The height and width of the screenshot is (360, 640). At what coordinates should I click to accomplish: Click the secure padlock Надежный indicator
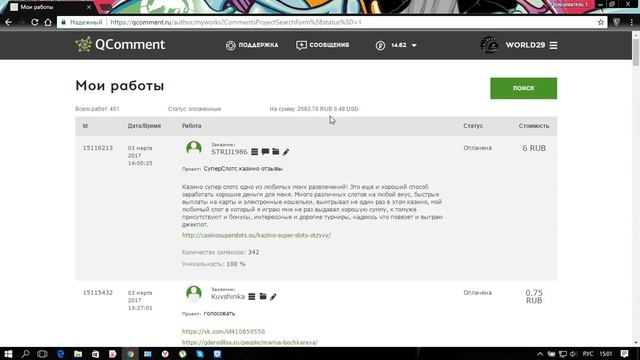82,22
